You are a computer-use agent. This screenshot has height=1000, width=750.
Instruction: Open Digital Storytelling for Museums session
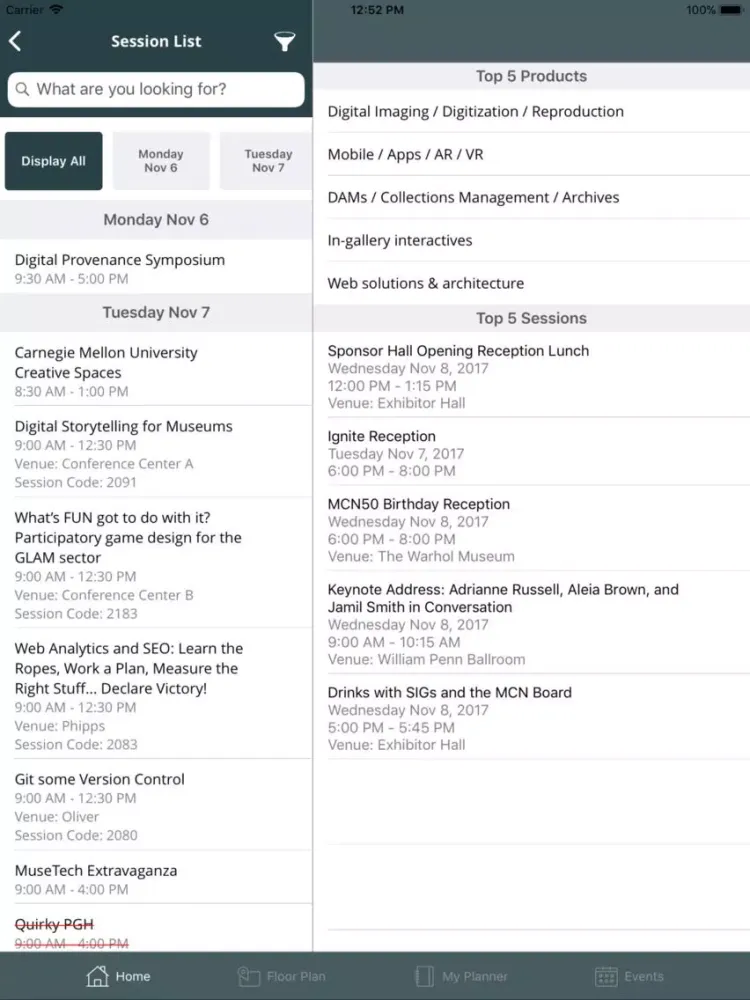[x=156, y=452]
